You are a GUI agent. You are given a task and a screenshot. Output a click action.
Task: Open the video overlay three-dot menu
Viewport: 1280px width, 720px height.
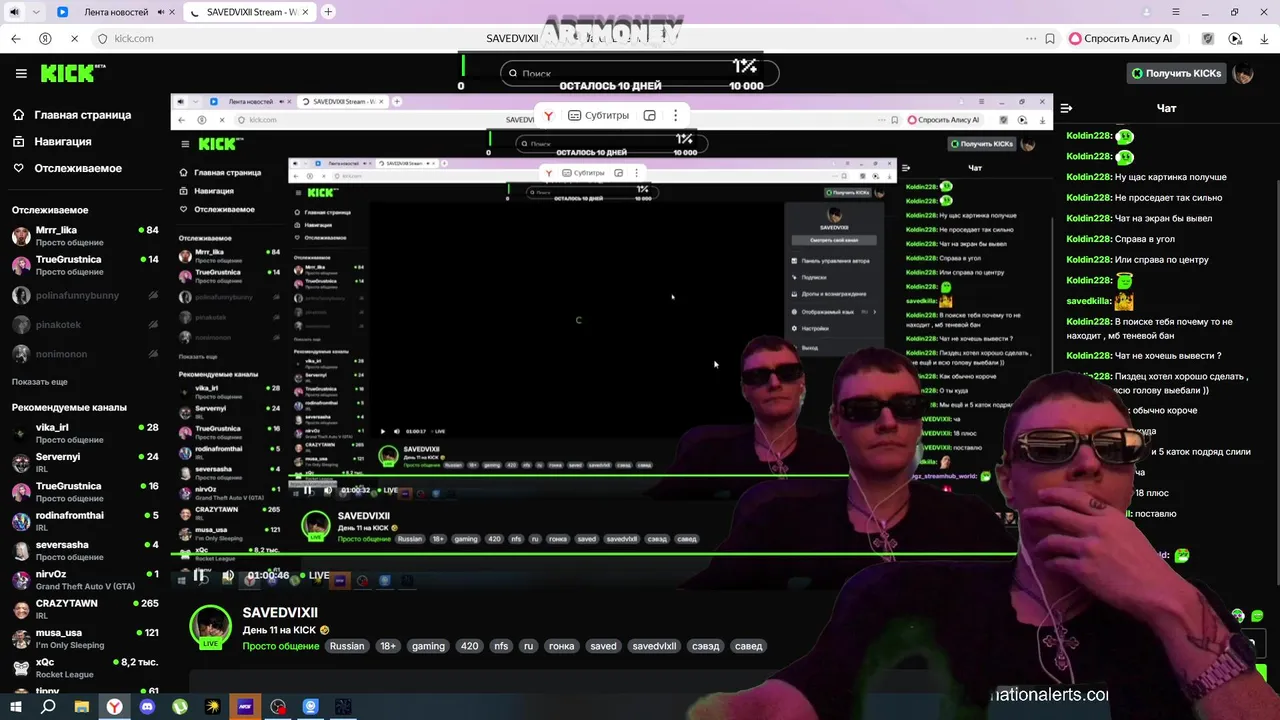[675, 116]
